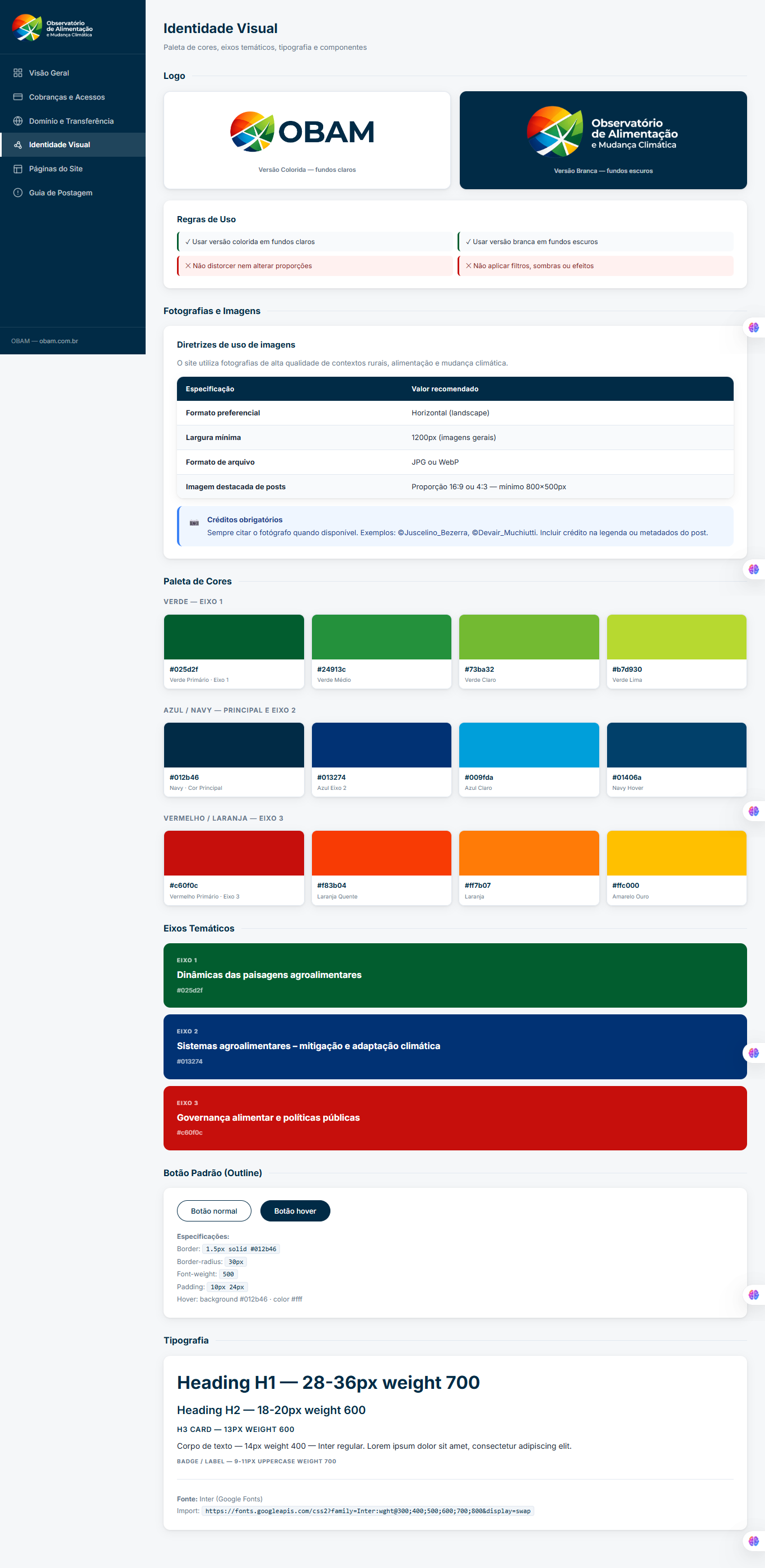Click the brain widget icon beside Vermelho/Laranja heading
Image resolution: width=765 pixels, height=1568 pixels.
753,811
